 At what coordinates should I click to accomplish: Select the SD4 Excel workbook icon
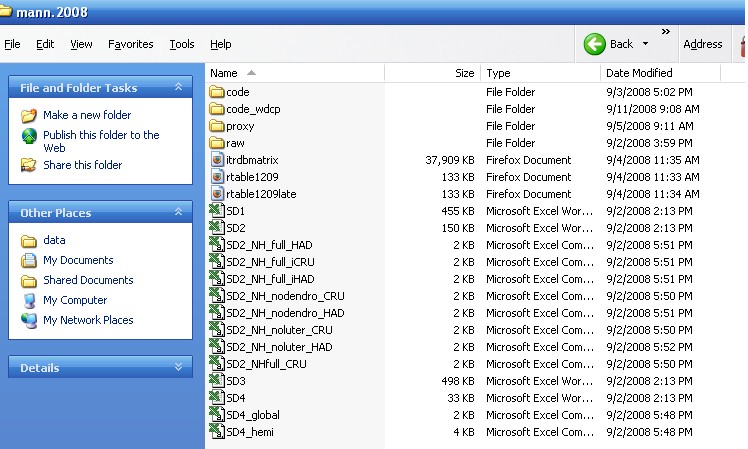coord(217,398)
